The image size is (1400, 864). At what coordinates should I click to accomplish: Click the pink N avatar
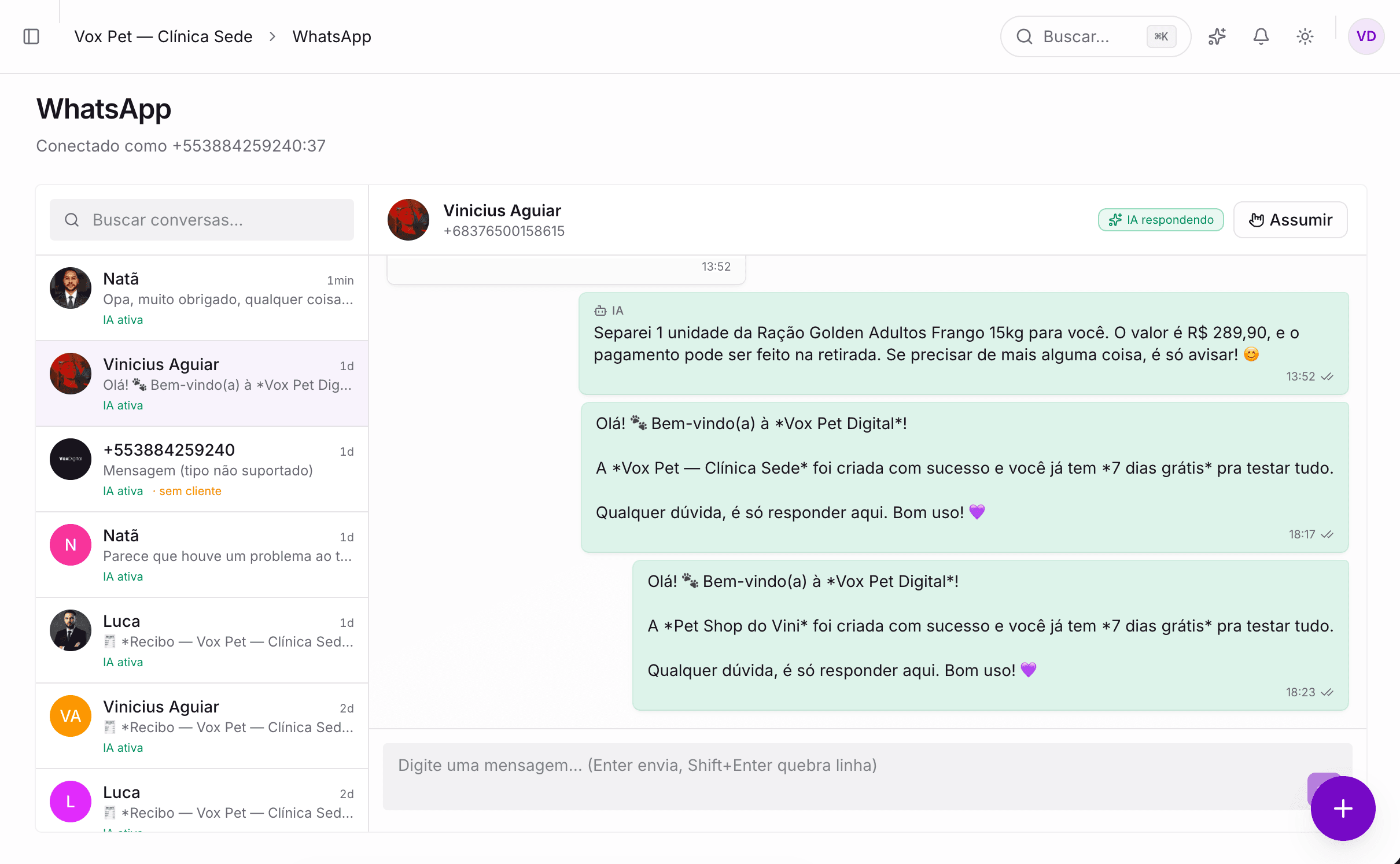71,545
